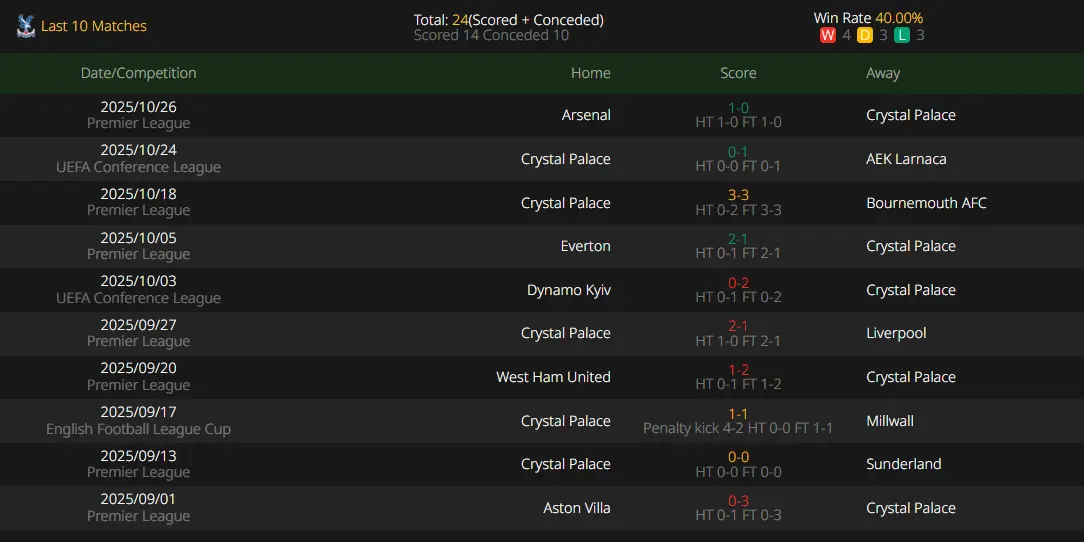Open the West Ham United team link
The width and height of the screenshot is (1084, 542).
coord(553,377)
